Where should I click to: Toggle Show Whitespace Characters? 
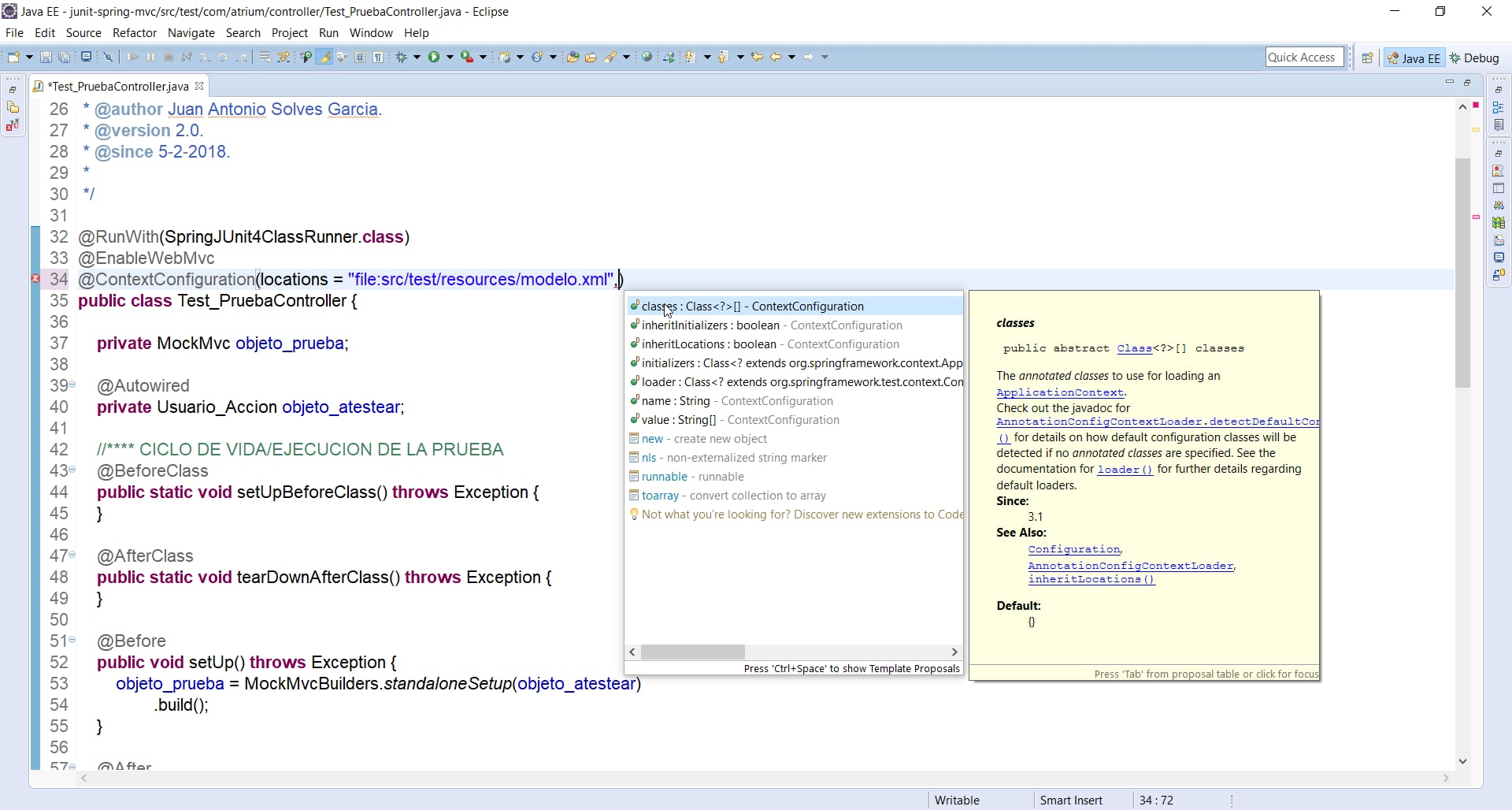[378, 57]
